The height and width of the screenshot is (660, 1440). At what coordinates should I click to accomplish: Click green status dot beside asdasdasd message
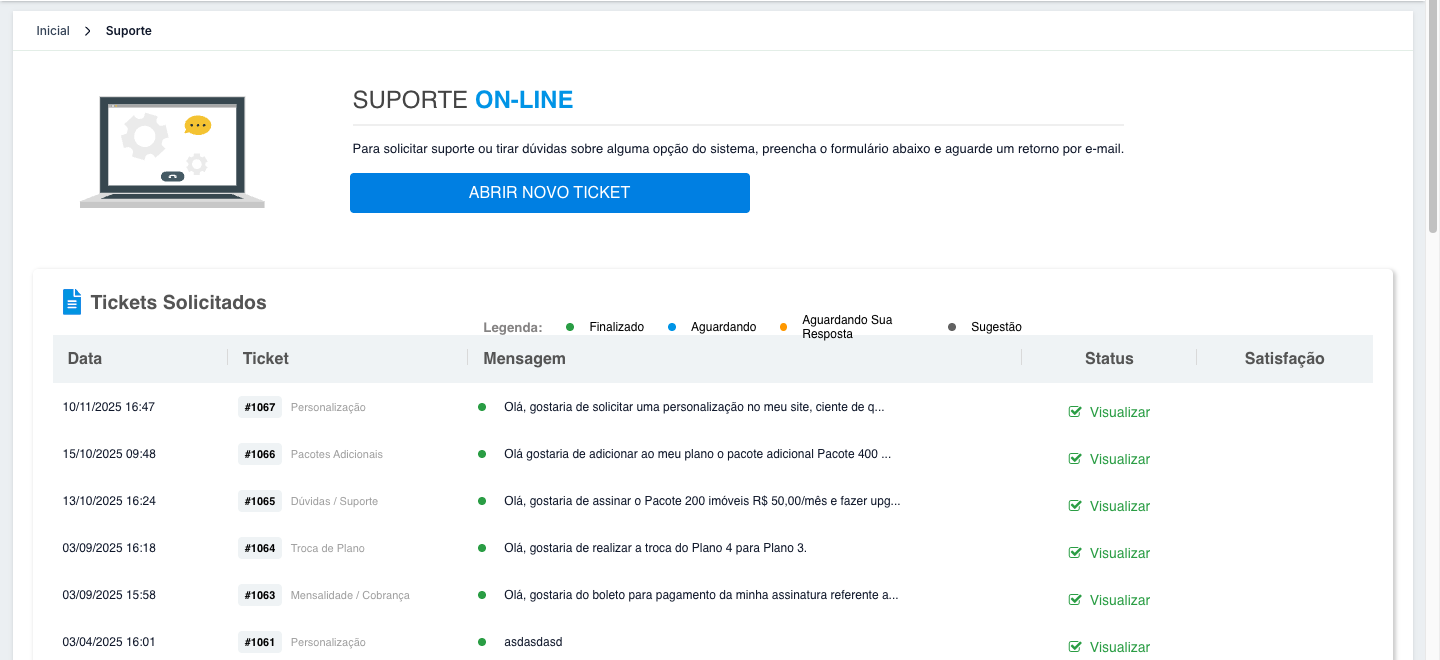coord(482,642)
